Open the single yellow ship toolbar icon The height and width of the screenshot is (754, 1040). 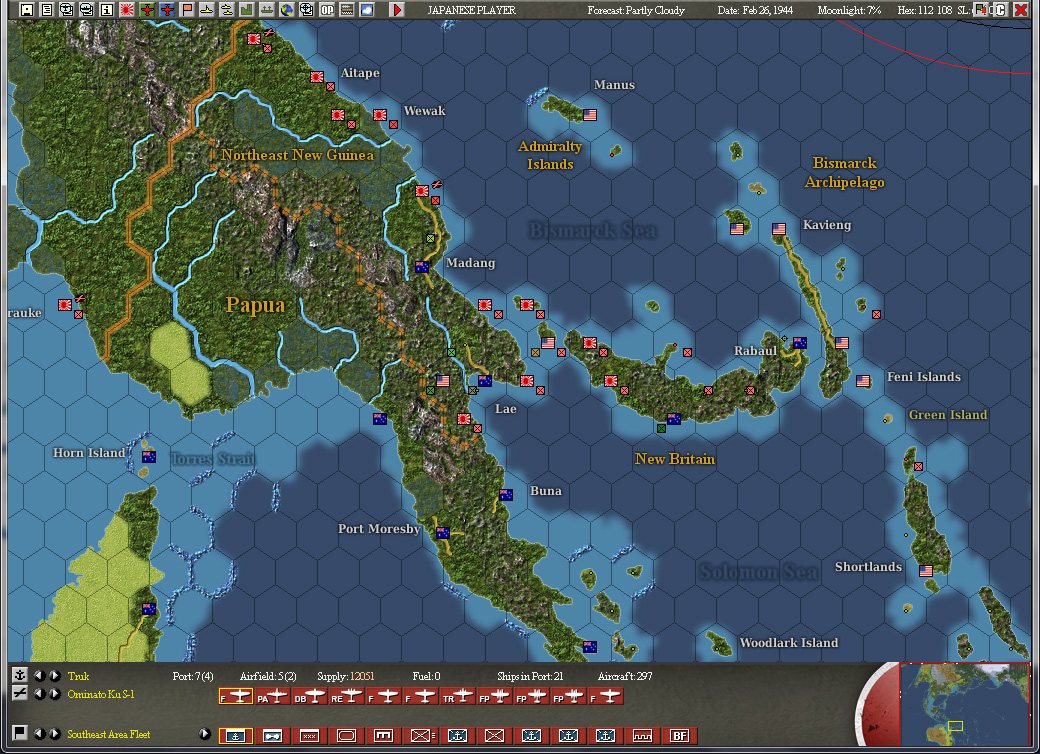207,10
